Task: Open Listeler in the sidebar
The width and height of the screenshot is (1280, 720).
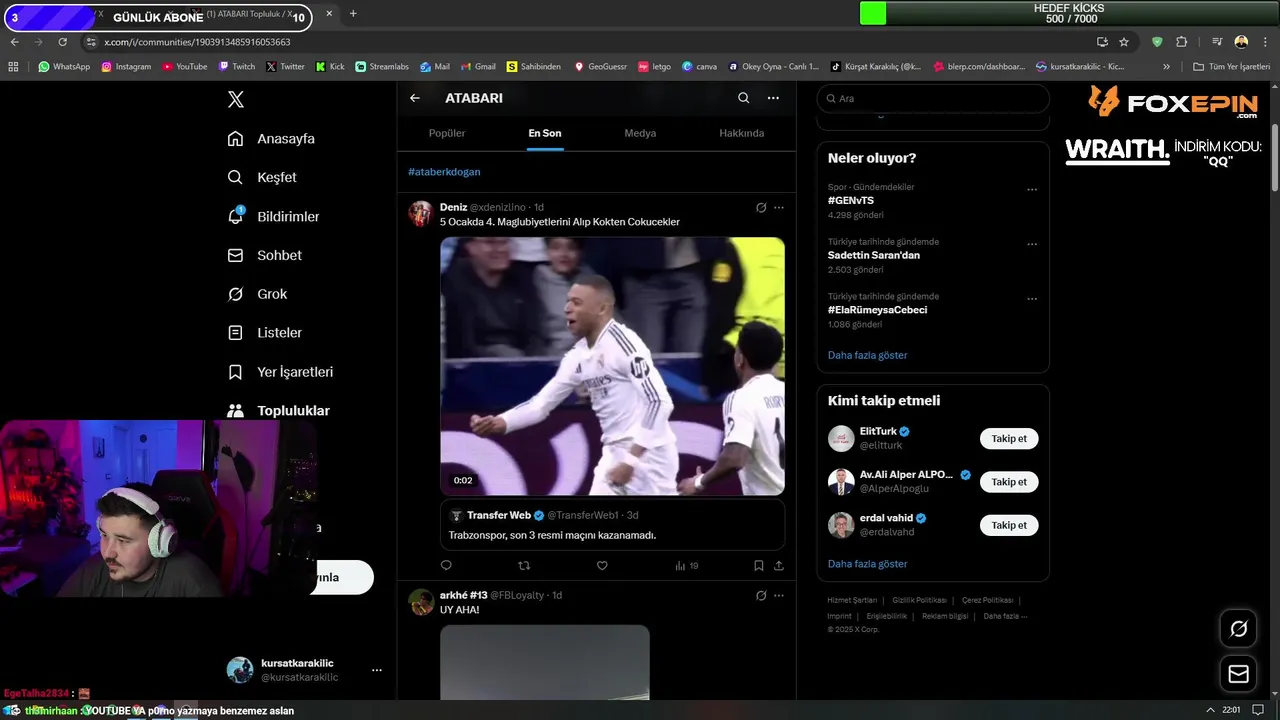Action: pyautogui.click(x=264, y=333)
